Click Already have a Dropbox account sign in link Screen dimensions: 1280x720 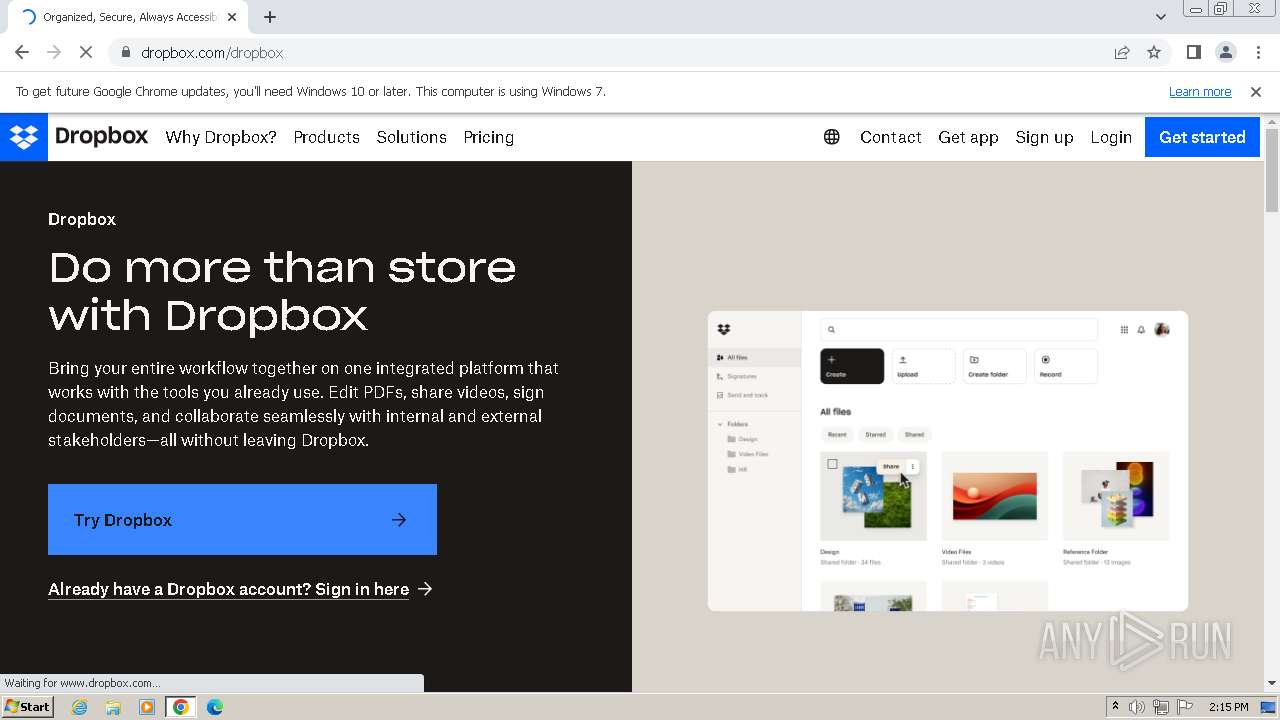[x=240, y=589]
